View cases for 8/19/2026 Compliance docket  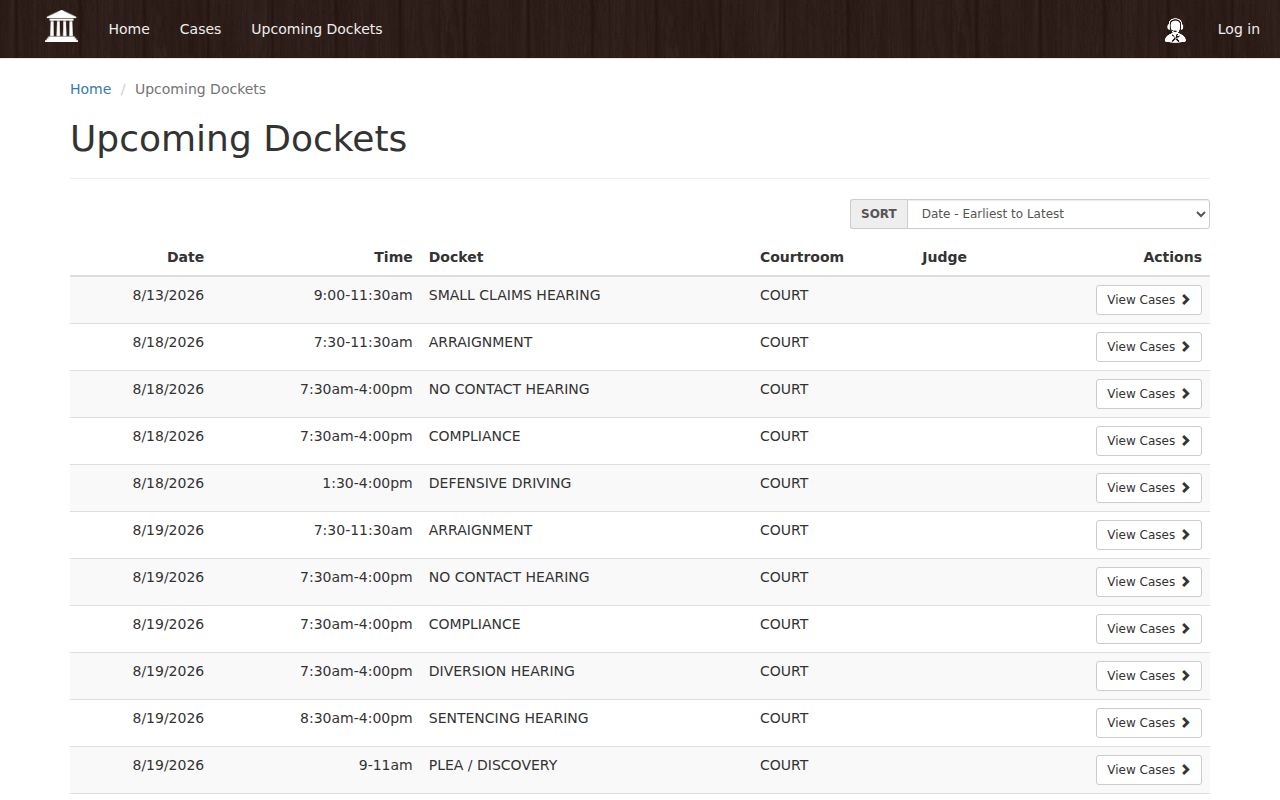pos(1148,629)
